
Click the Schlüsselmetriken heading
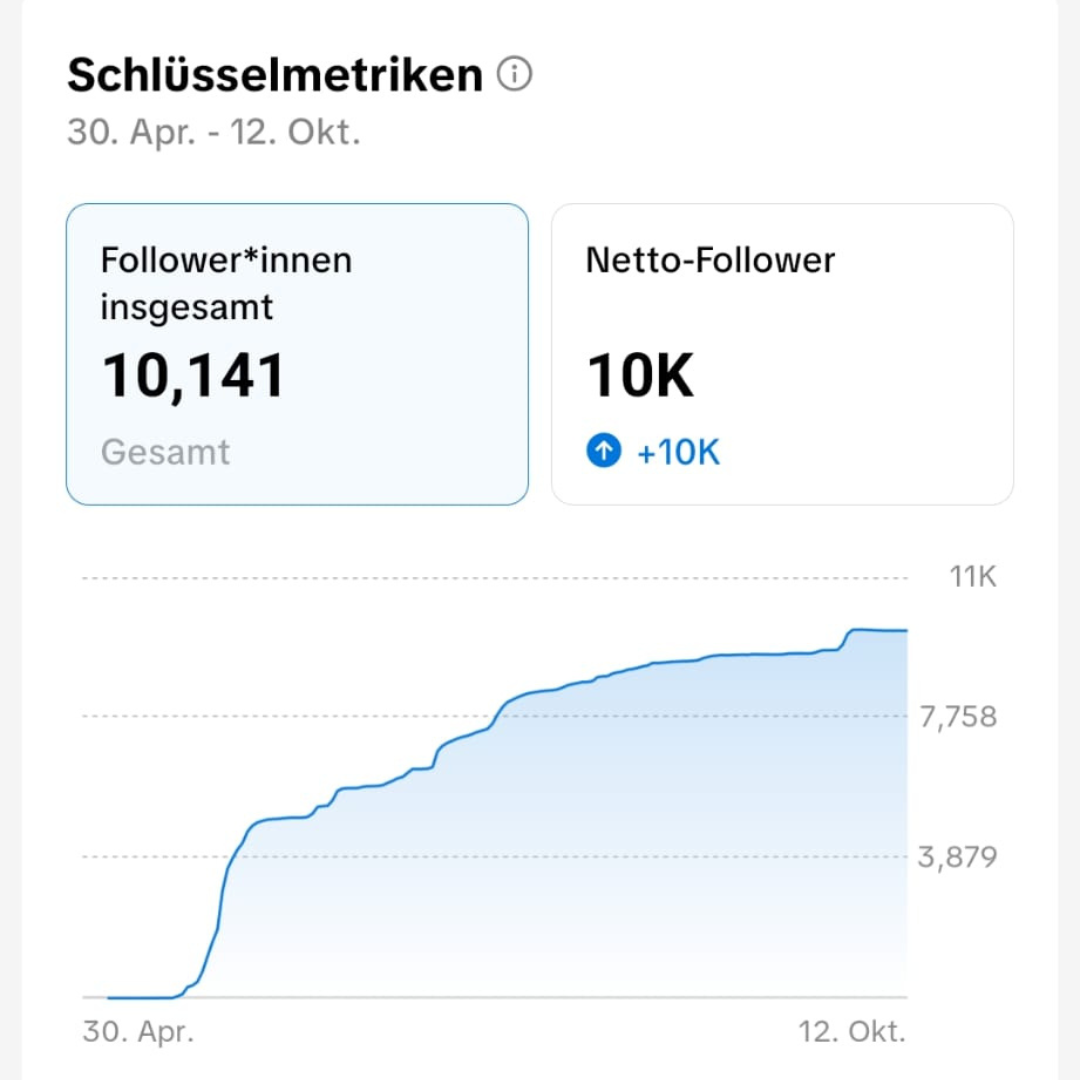pyautogui.click(x=275, y=75)
